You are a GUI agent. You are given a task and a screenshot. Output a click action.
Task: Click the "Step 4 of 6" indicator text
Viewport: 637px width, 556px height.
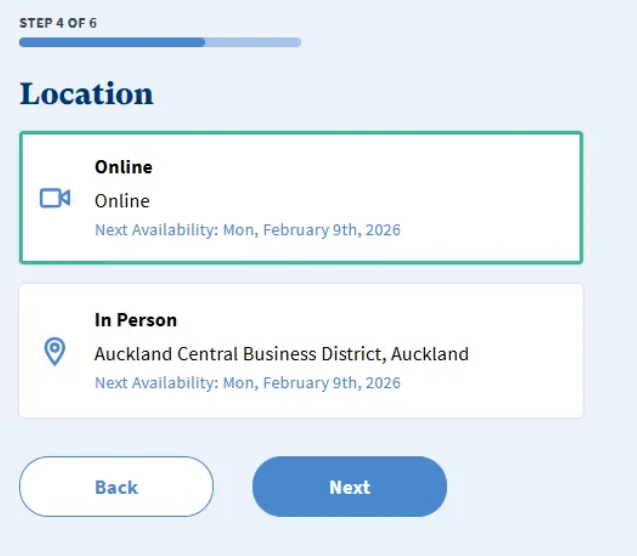click(58, 22)
